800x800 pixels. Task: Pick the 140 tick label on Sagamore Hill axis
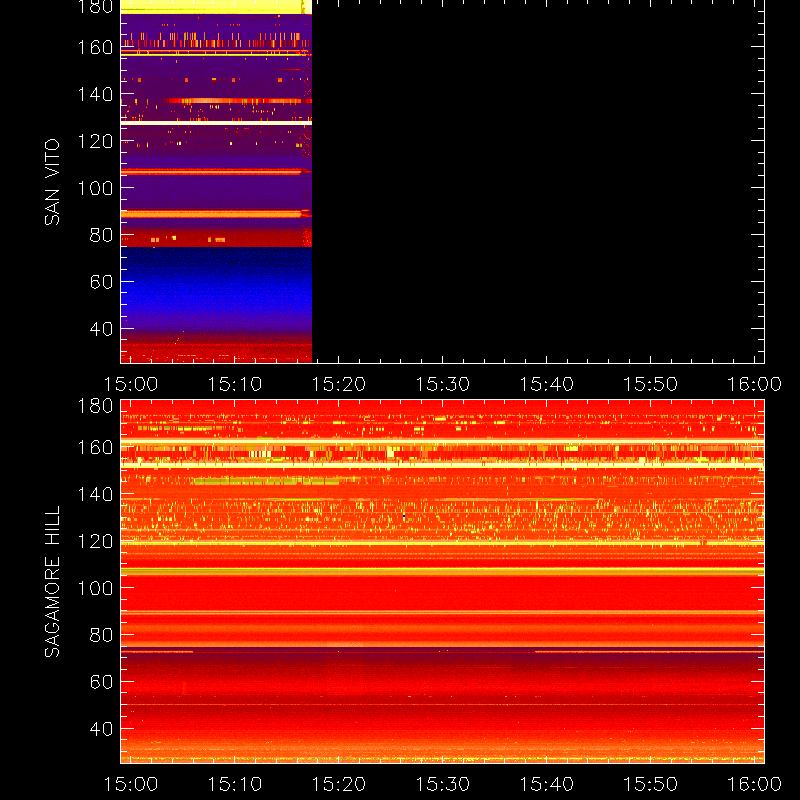pos(95,494)
